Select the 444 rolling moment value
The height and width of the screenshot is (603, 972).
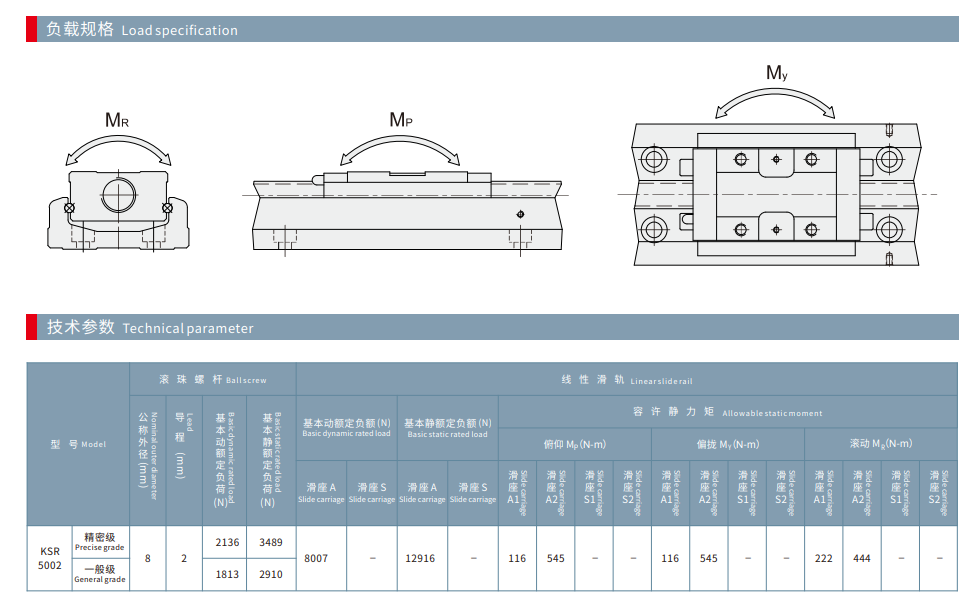pos(861,558)
